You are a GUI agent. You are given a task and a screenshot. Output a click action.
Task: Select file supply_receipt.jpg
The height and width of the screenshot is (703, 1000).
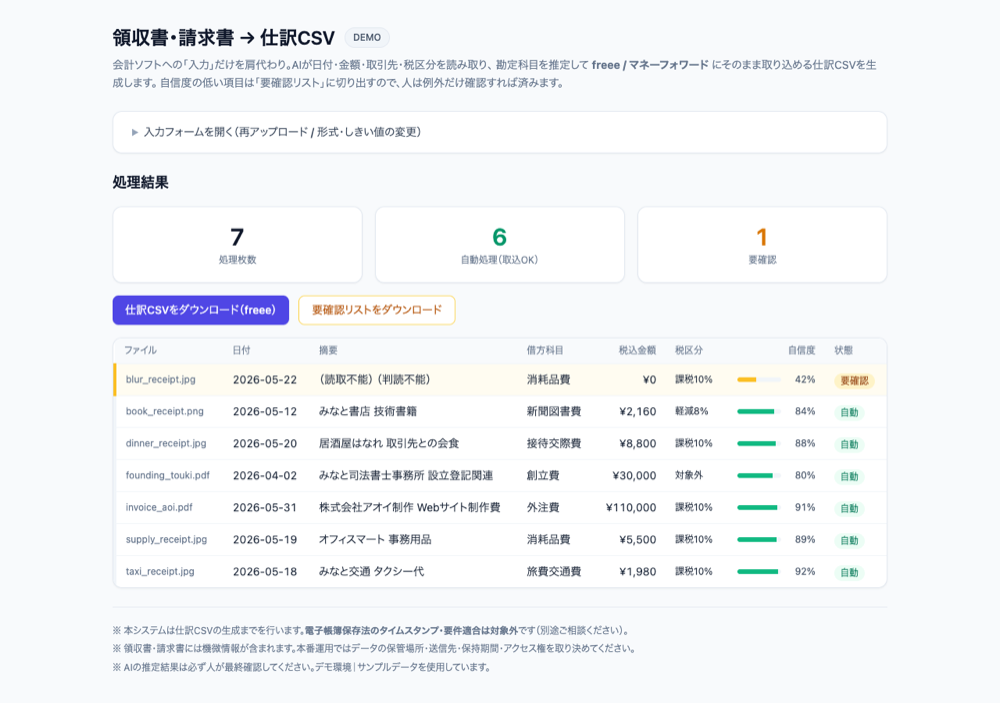[166, 539]
